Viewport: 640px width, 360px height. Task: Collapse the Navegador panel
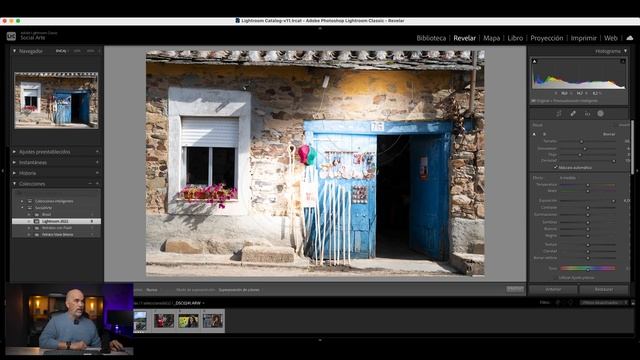15,51
